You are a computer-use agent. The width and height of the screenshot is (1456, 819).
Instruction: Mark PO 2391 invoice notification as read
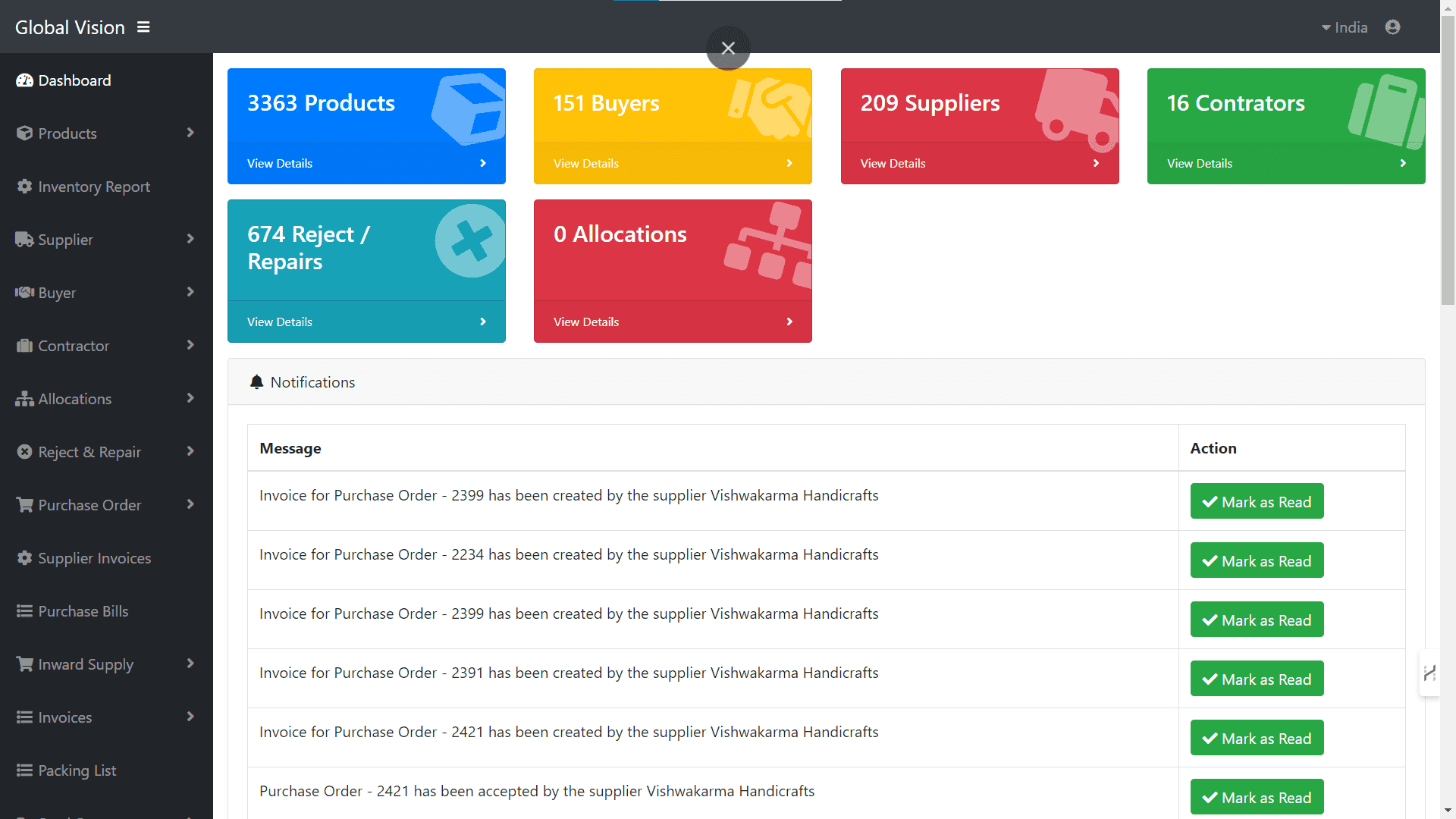(1257, 679)
